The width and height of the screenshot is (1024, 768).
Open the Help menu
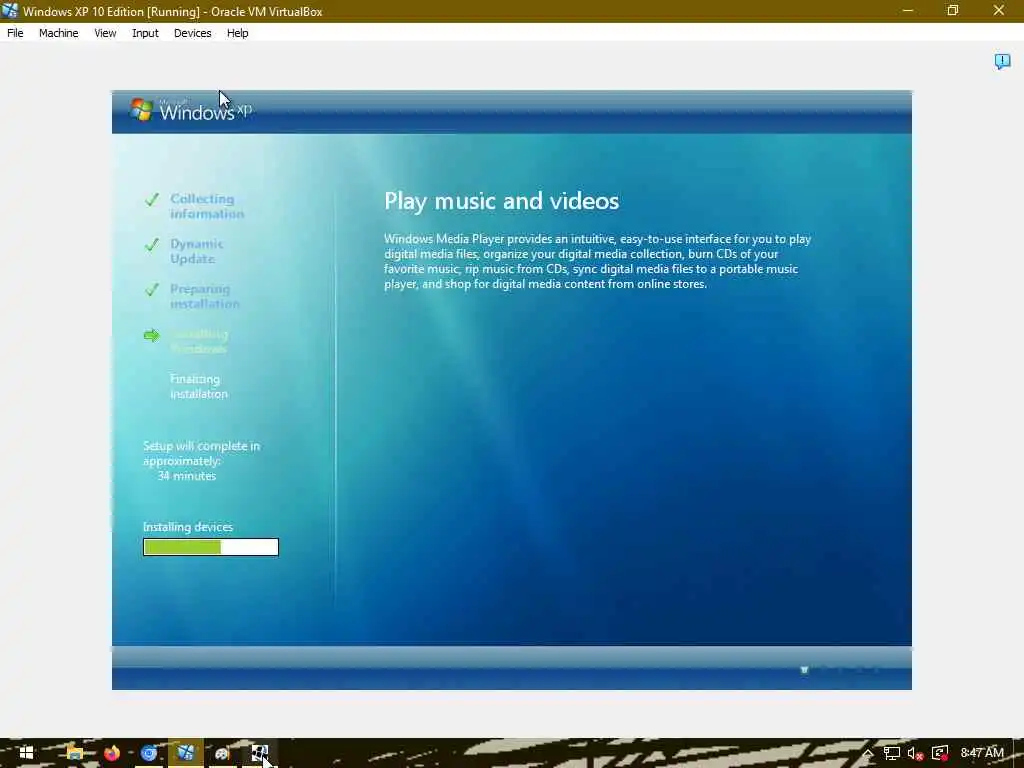(237, 33)
